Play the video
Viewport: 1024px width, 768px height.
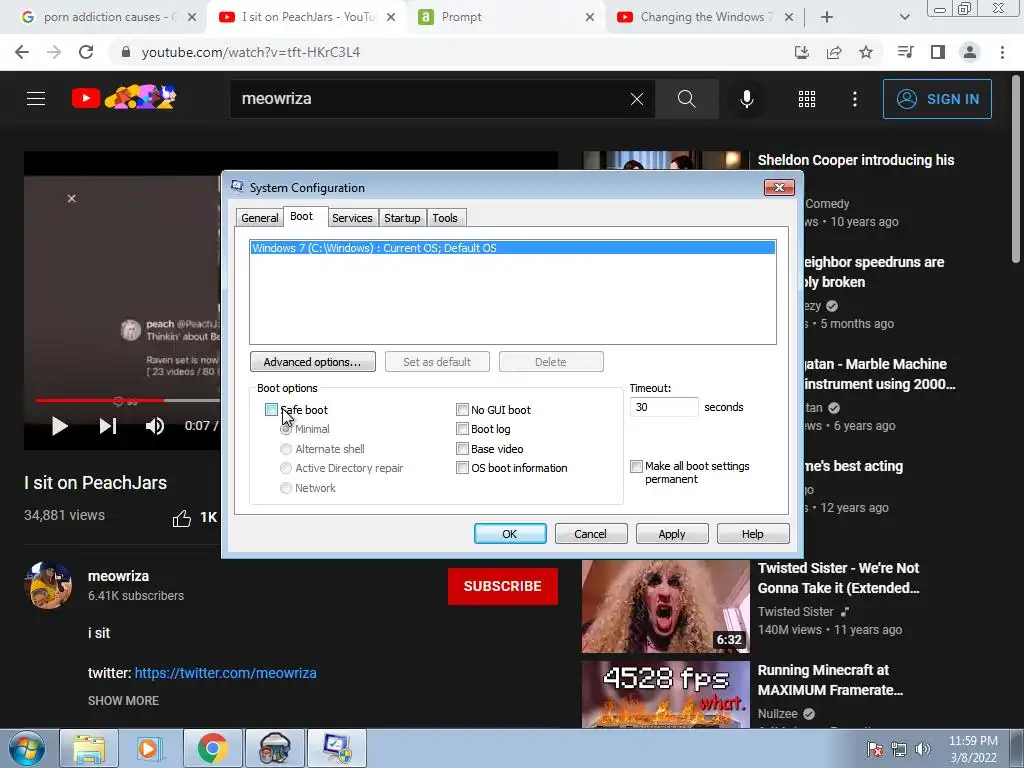coord(59,426)
